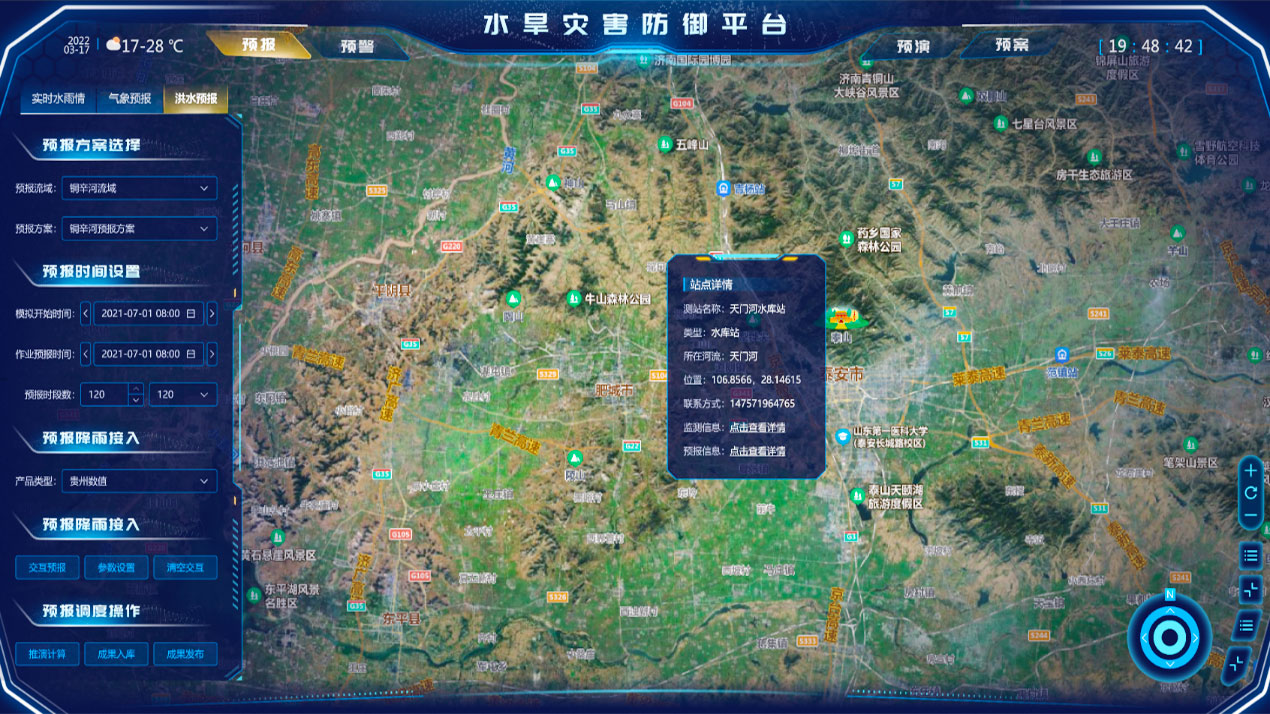Expand the 预报方案 dropdown
Screen dimensions: 1270x714
pos(139,228)
